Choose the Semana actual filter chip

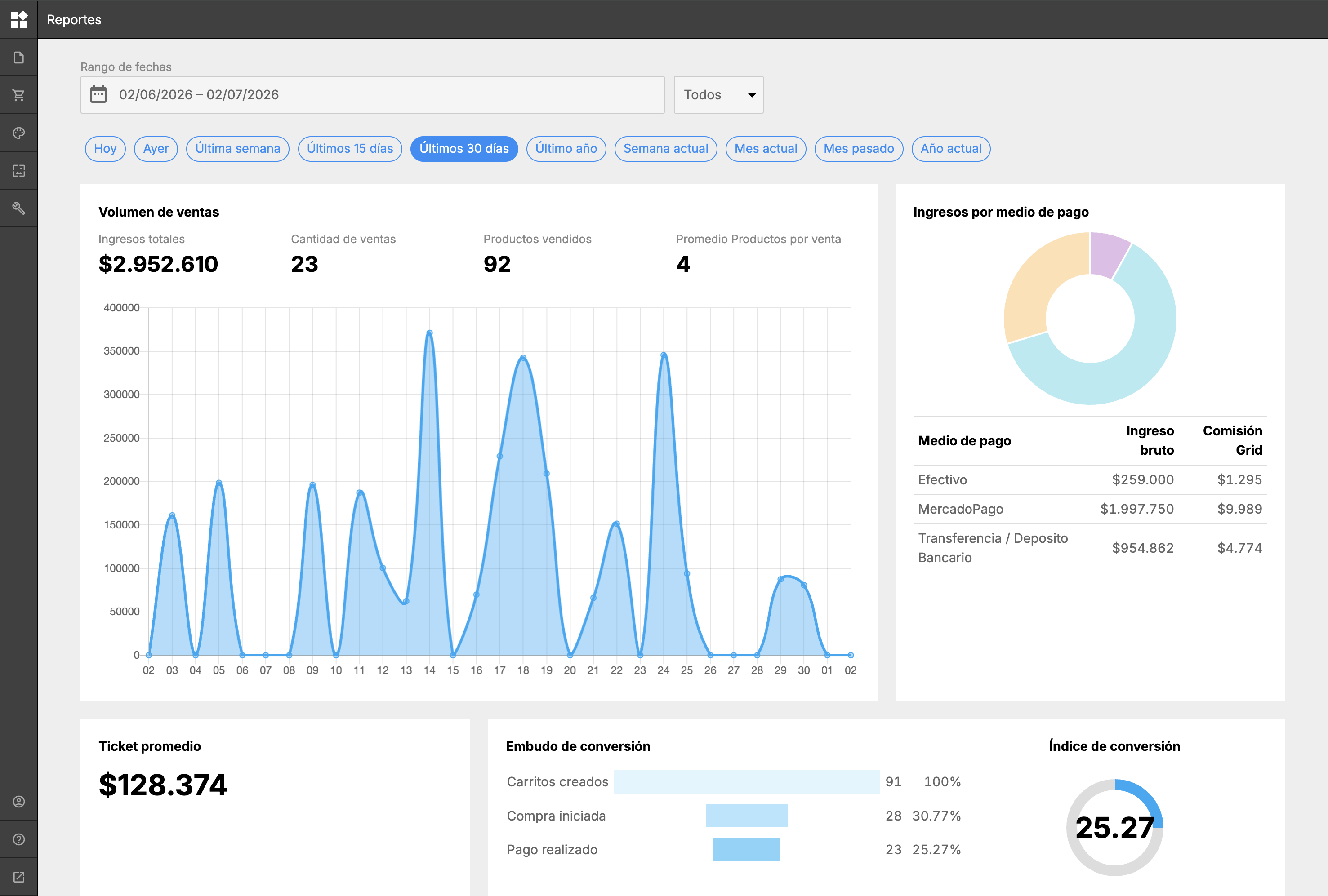click(x=666, y=149)
